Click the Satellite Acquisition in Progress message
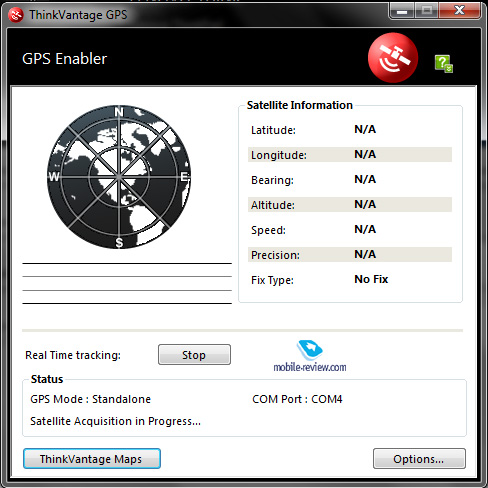This screenshot has height=488, width=488. pos(116,421)
